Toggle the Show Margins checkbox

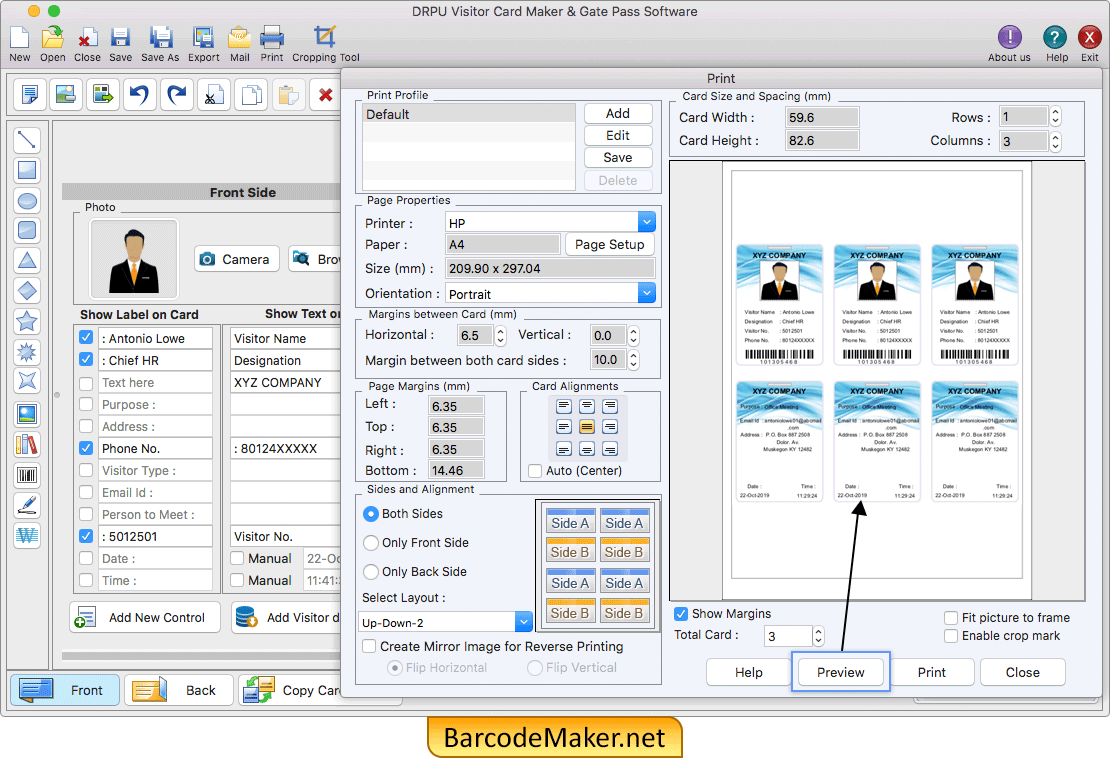click(681, 614)
